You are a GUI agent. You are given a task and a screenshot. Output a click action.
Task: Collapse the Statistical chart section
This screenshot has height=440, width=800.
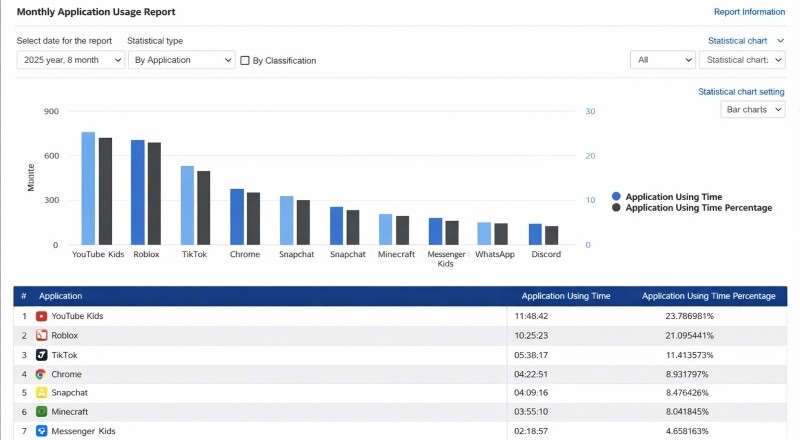coord(780,41)
